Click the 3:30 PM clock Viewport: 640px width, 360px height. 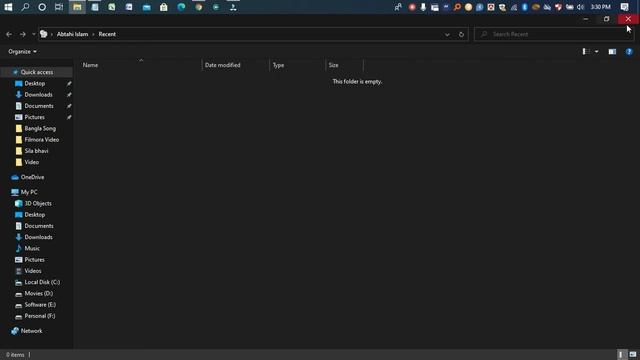click(x=600, y=7)
